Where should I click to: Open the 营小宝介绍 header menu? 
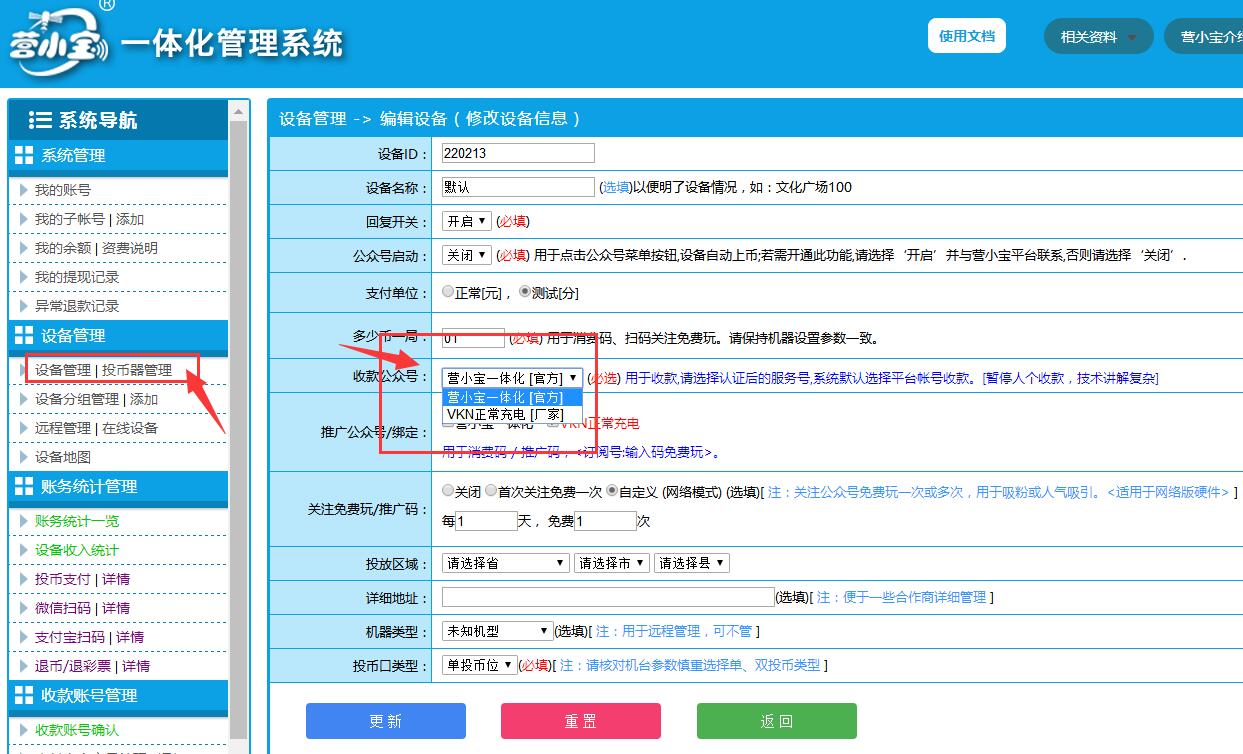pyautogui.click(x=1206, y=37)
